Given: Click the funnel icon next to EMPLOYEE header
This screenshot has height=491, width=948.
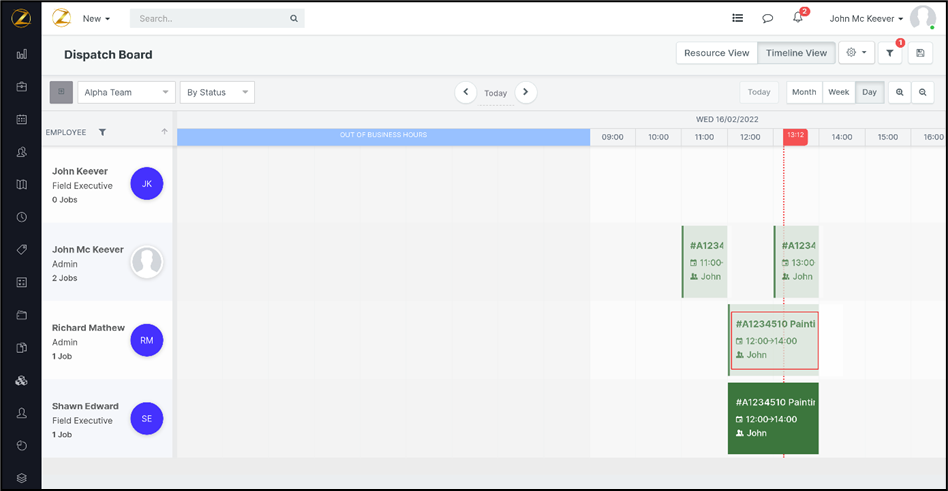Looking at the screenshot, I should click(x=102, y=132).
